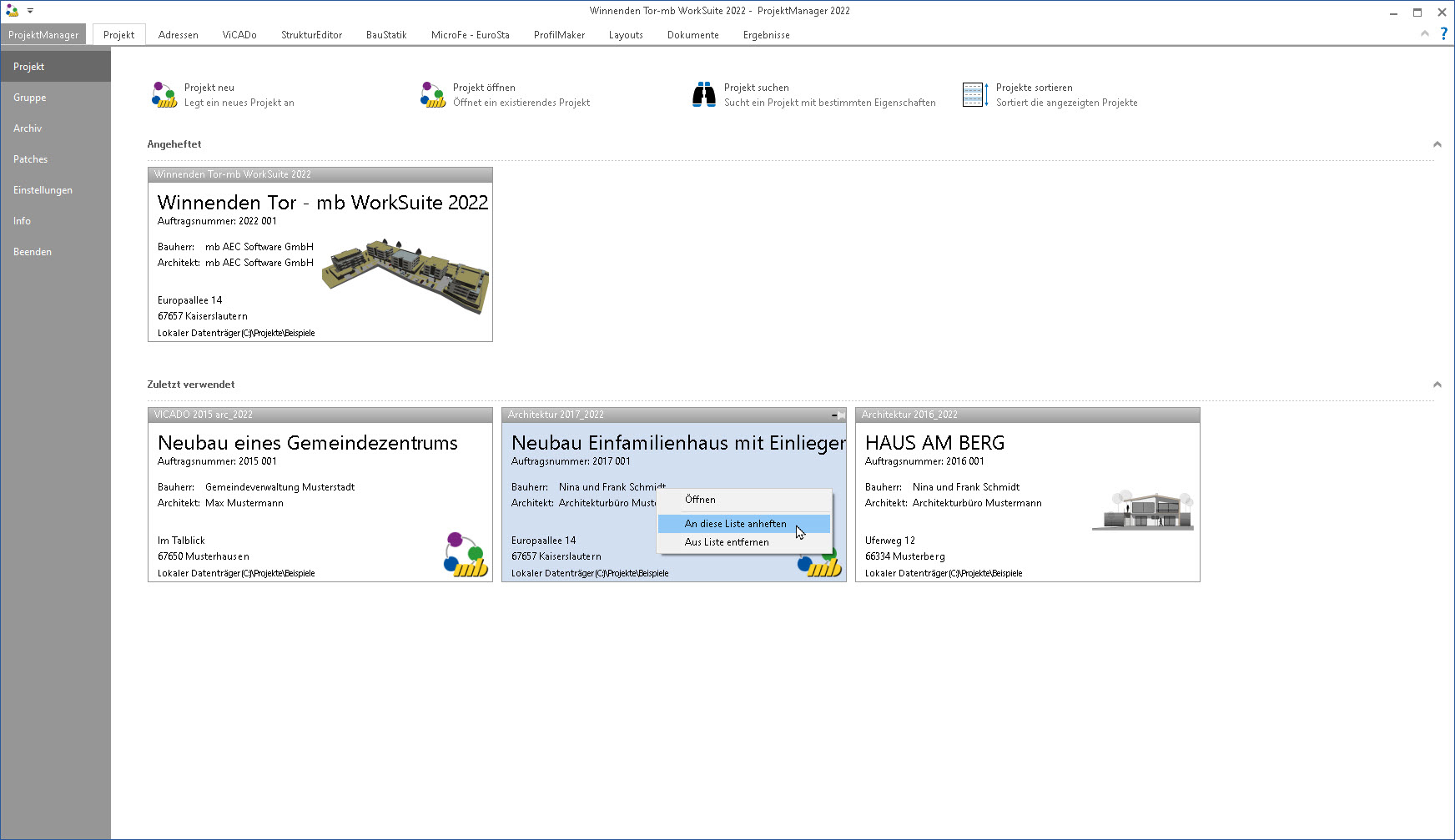
Task: Click the Projekt neu icon
Action: (164, 95)
